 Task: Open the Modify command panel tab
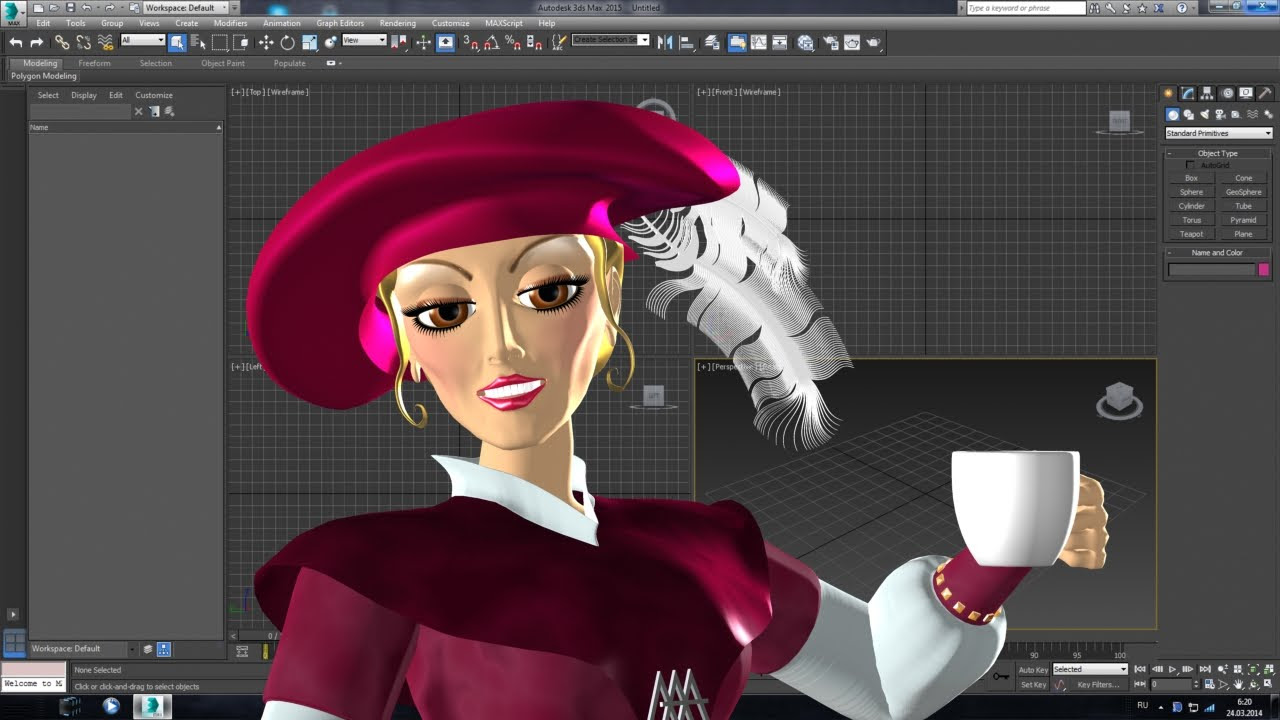(1187, 93)
